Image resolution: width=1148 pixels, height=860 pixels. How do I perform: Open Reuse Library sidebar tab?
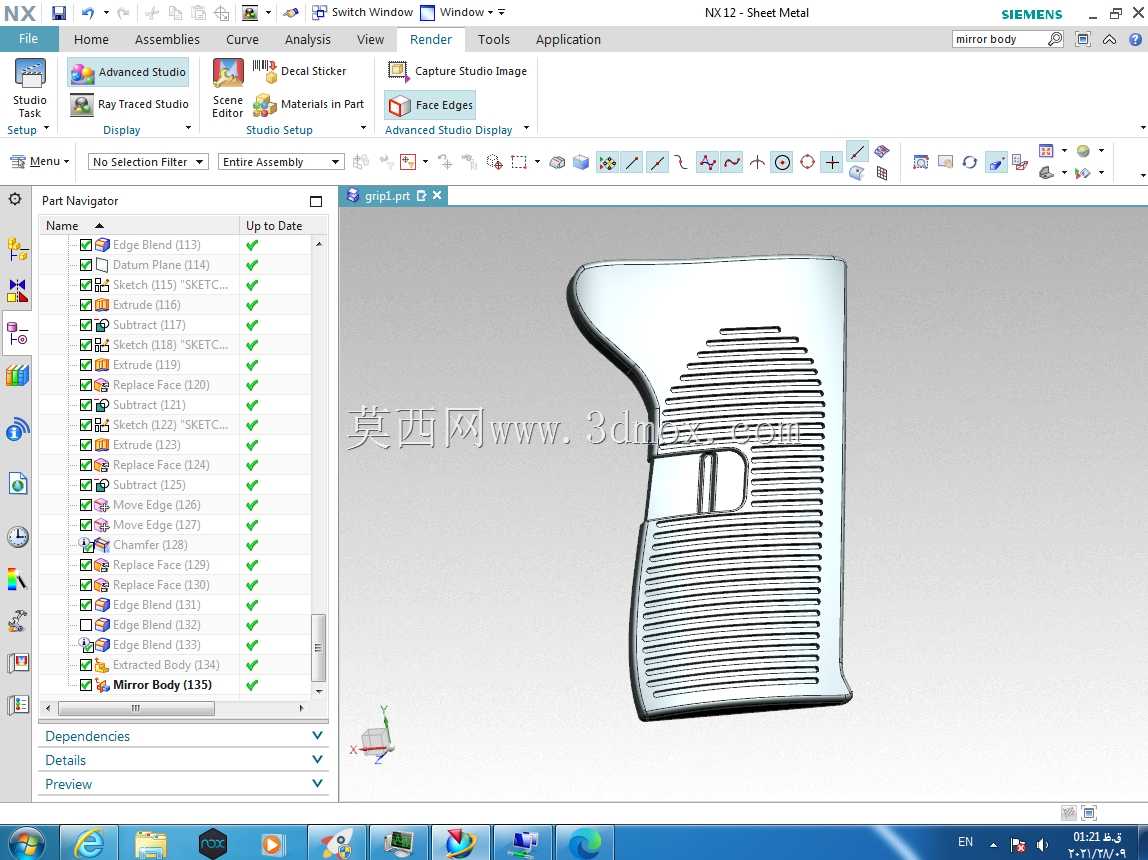pyautogui.click(x=18, y=375)
